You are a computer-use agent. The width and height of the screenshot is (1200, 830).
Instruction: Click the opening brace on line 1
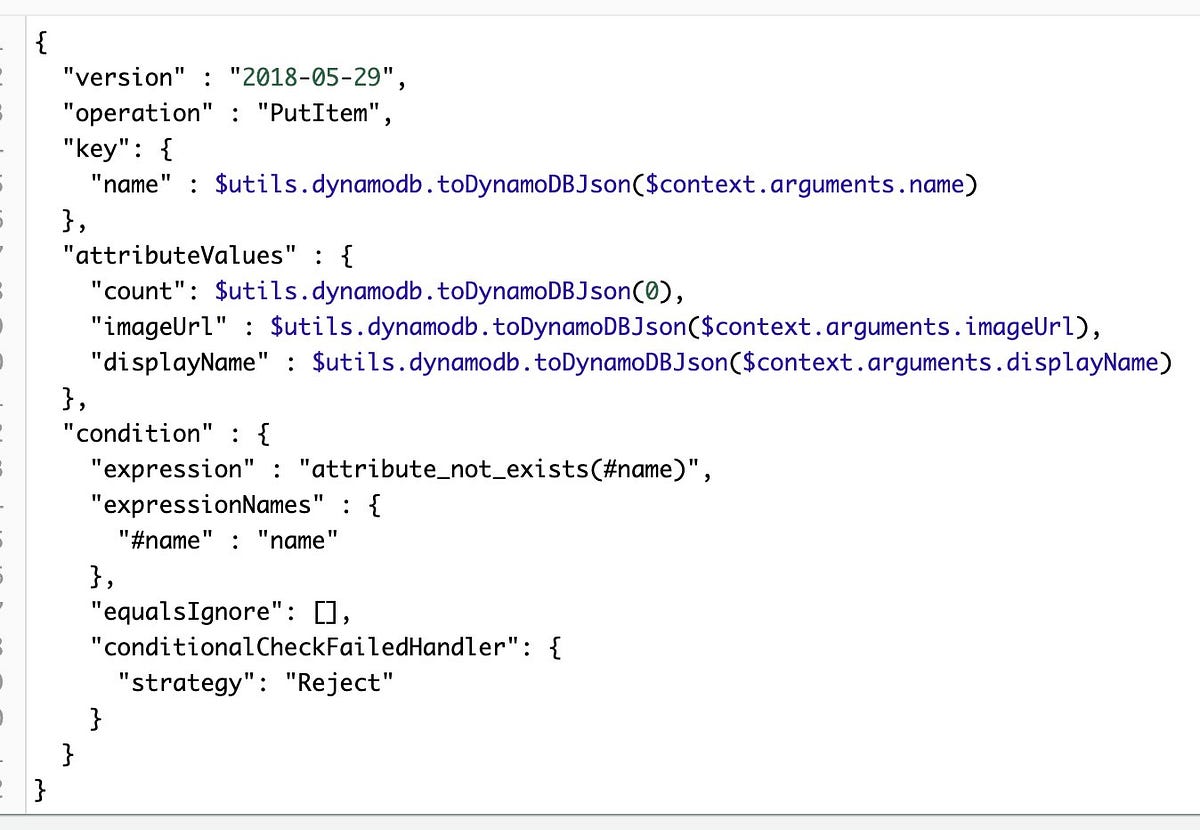point(38,42)
